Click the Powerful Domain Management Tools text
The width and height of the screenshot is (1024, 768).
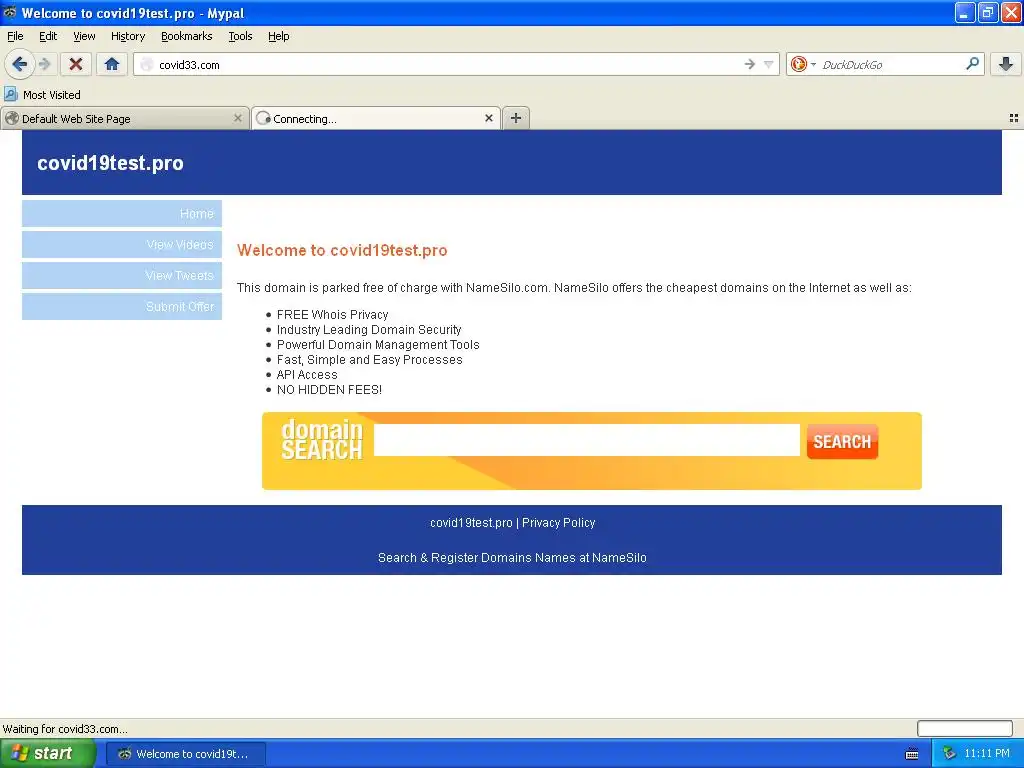378,345
